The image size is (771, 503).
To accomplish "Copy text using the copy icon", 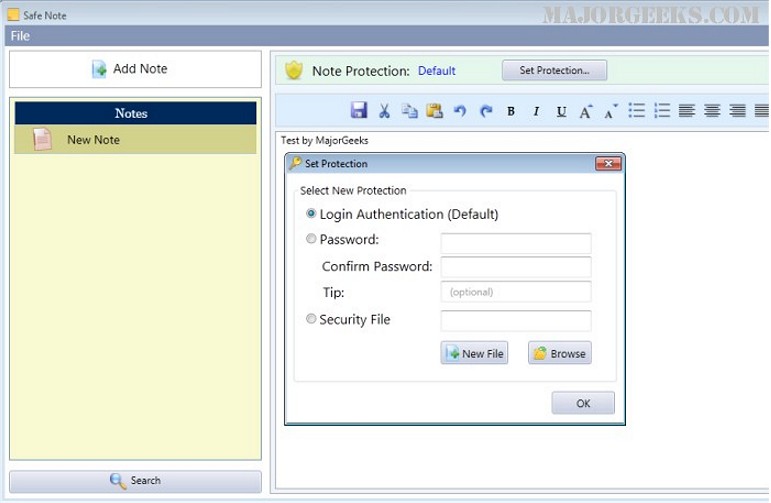I will tap(409, 111).
